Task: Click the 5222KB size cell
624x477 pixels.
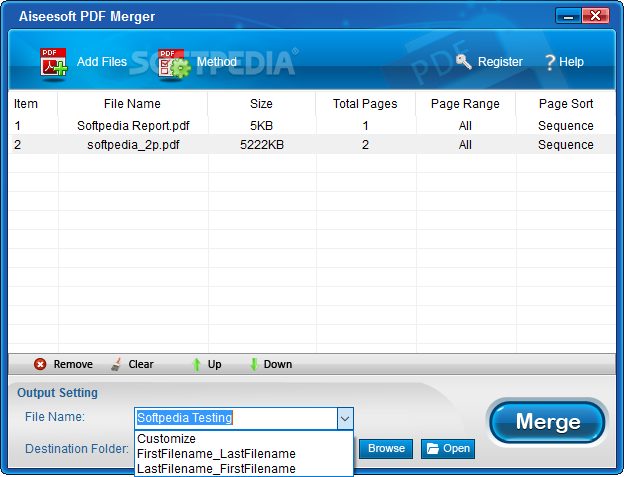Action: tap(262, 144)
